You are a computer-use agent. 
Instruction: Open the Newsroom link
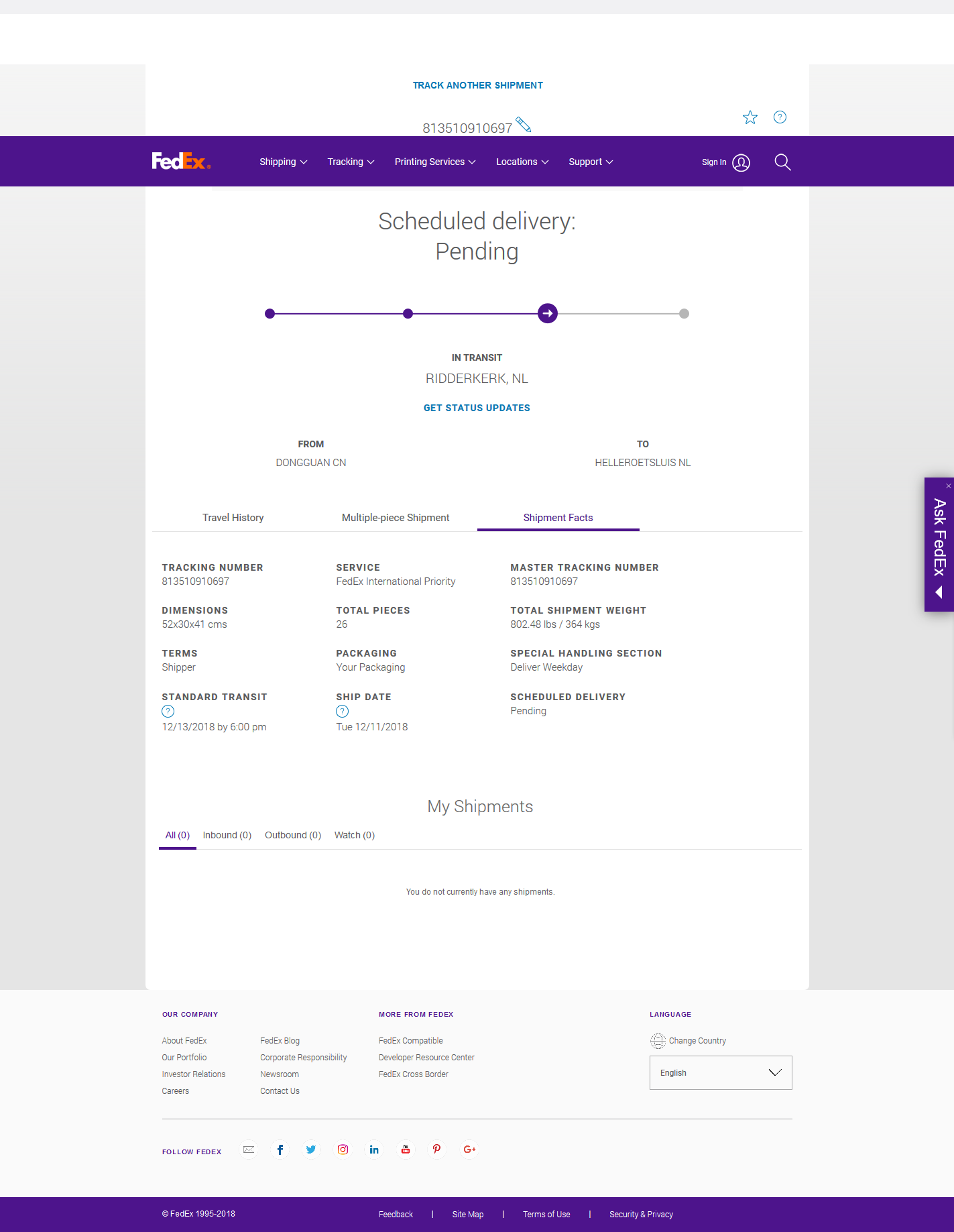click(280, 1074)
